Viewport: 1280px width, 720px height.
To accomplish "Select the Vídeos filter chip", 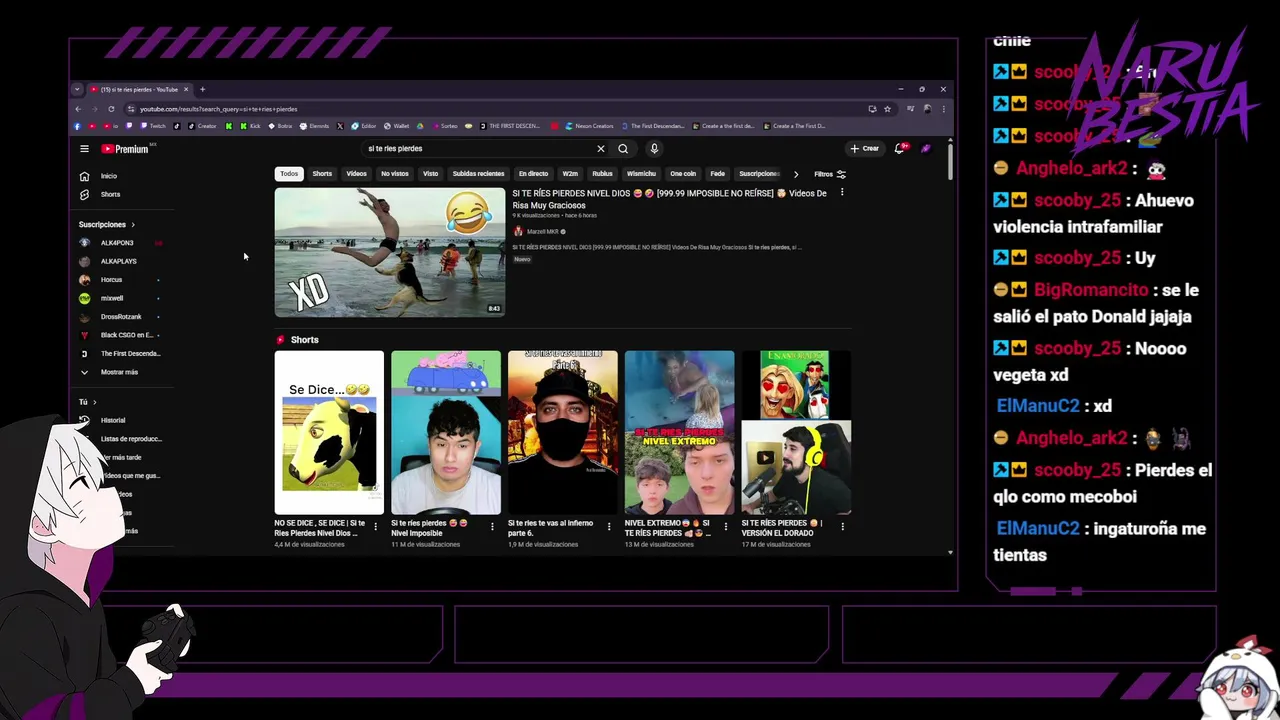I will (356, 174).
